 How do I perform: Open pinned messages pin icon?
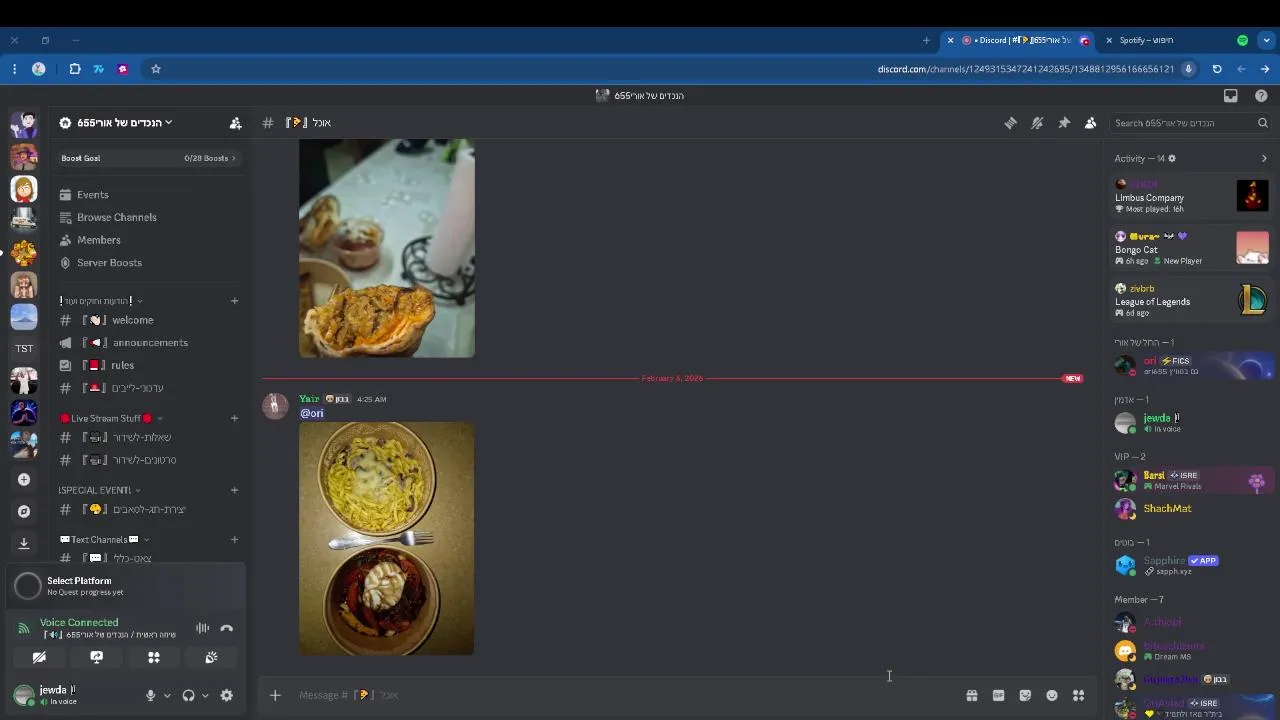(x=1064, y=123)
